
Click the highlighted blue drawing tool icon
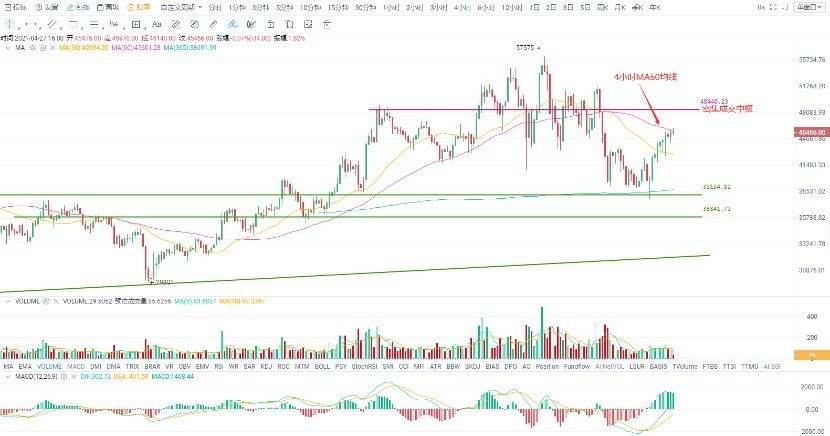click(232, 24)
